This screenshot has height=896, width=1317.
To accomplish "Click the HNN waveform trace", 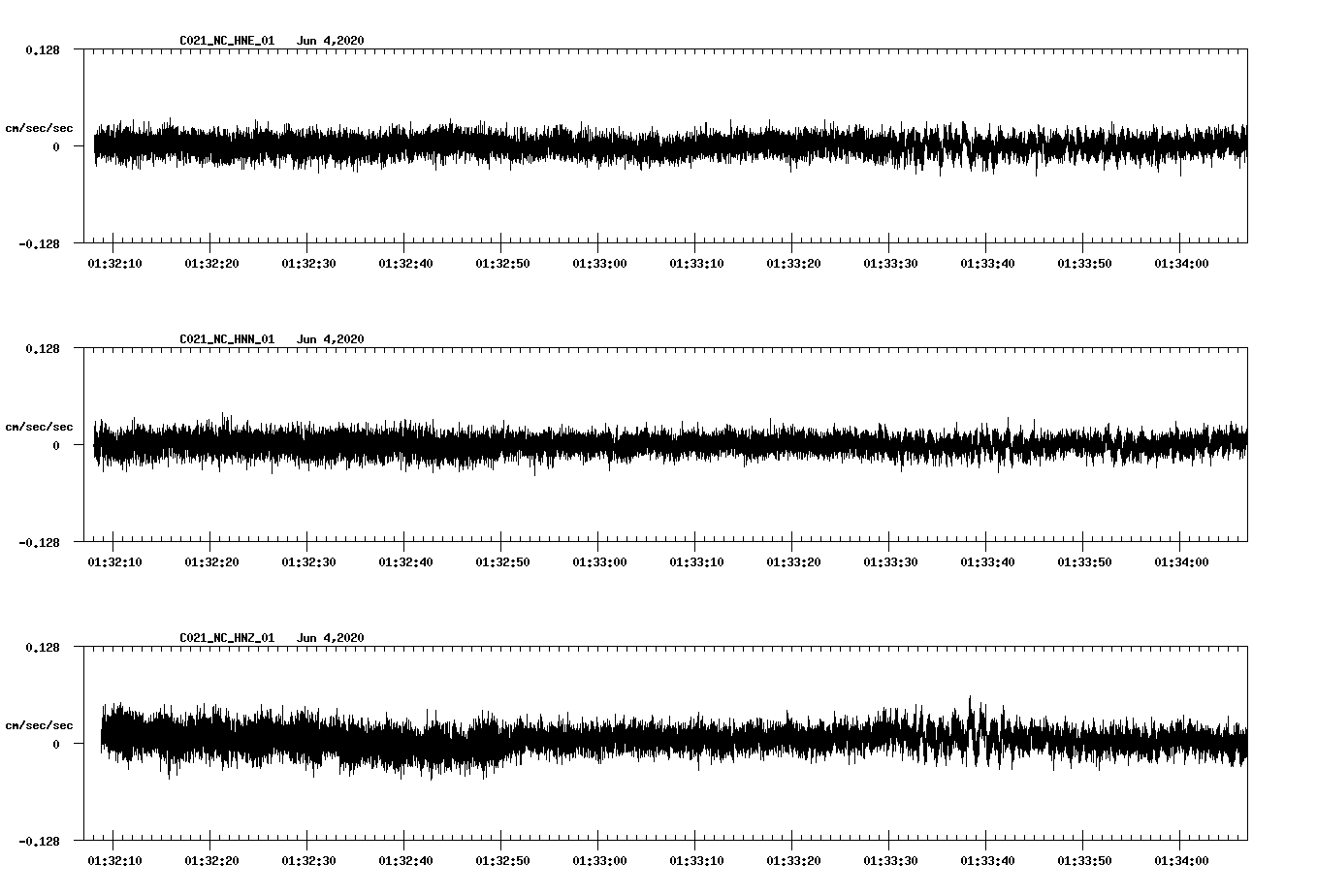I will 669,445.
